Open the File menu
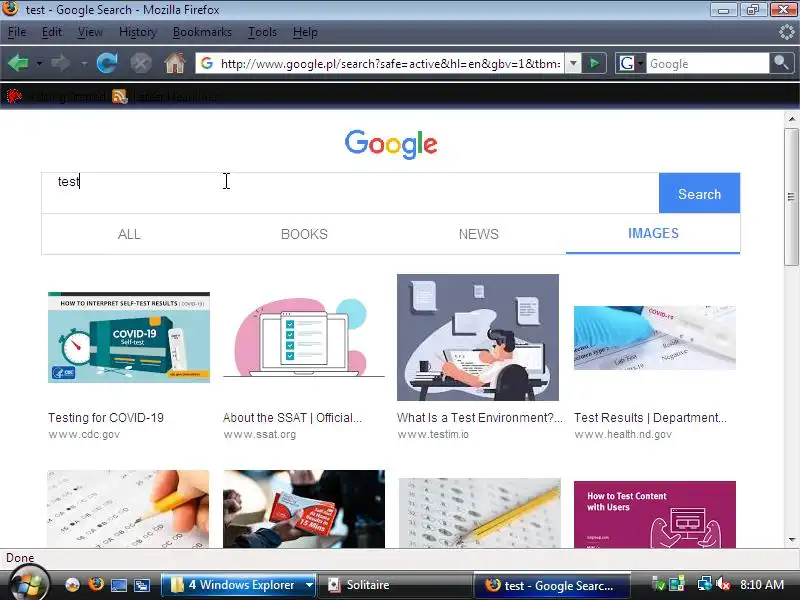800x600 pixels. click(17, 32)
